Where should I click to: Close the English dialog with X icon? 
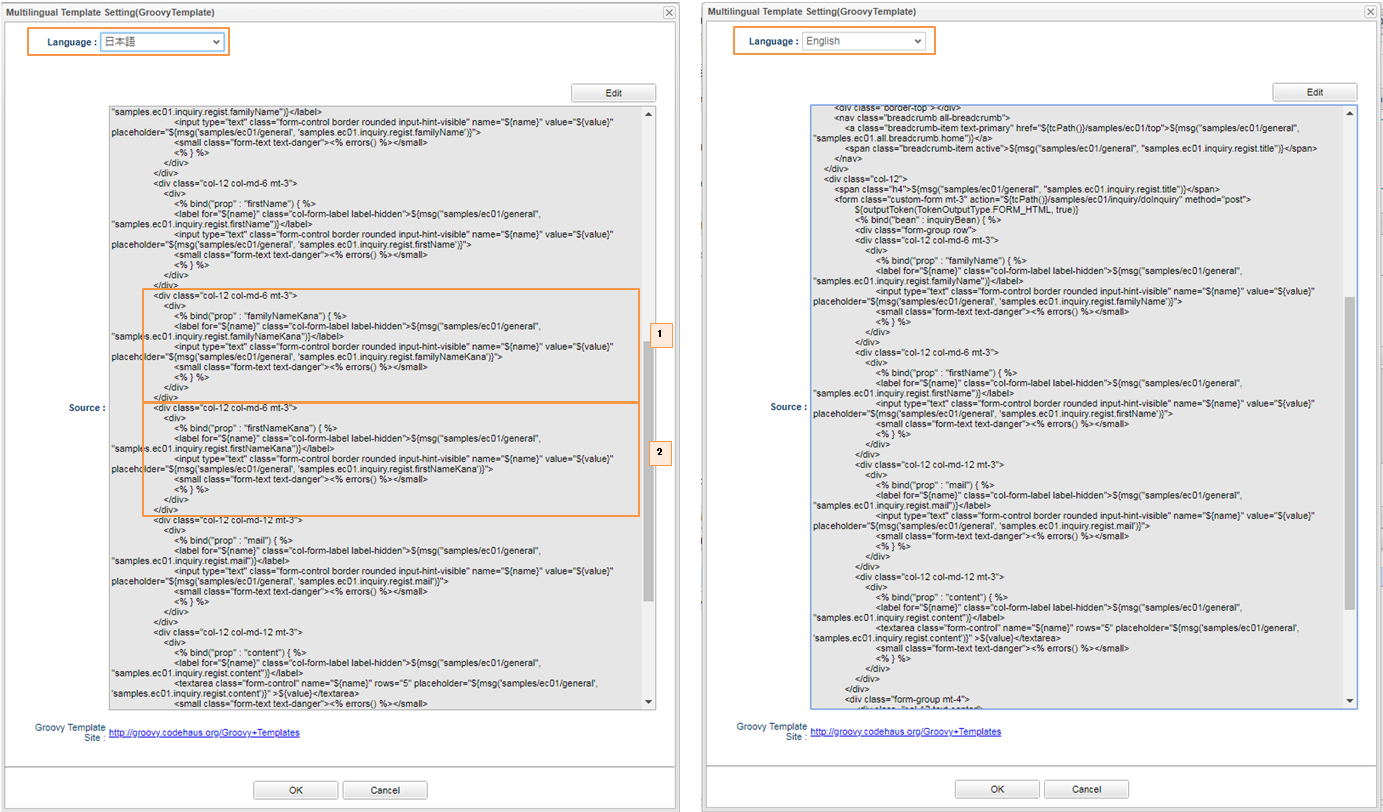tap(1370, 11)
